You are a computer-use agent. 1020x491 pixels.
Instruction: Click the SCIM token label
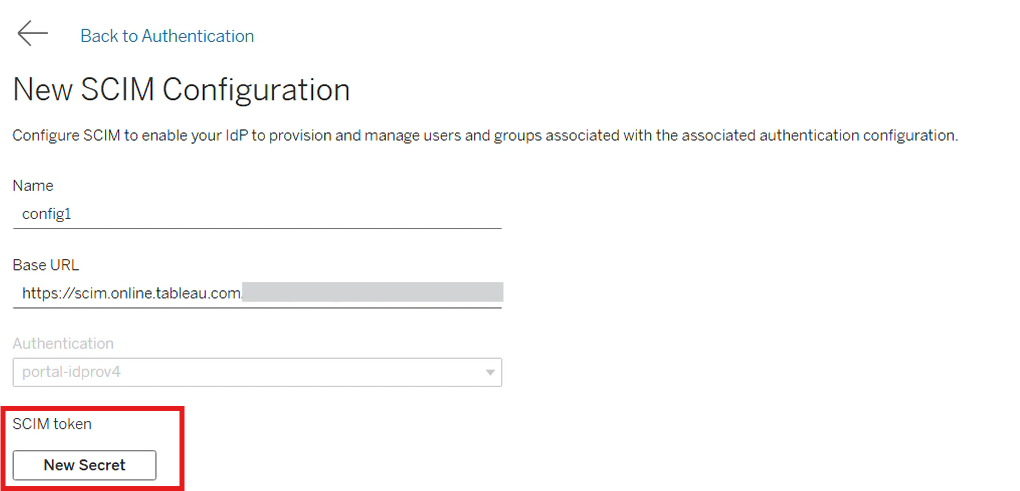(52, 424)
